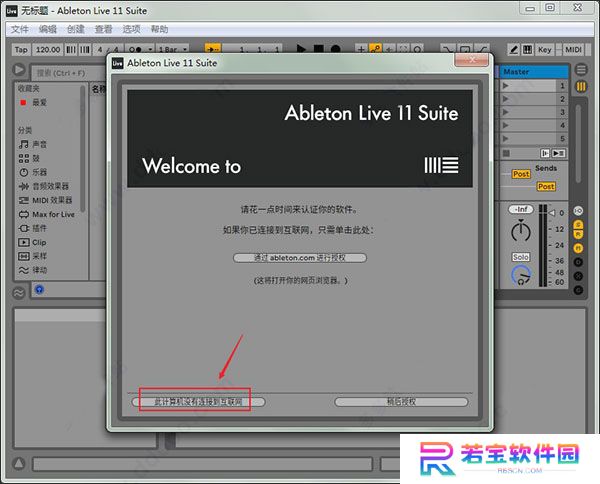Select 最爱 in the collections list
Viewport: 600px width, 484px height.
(x=39, y=103)
